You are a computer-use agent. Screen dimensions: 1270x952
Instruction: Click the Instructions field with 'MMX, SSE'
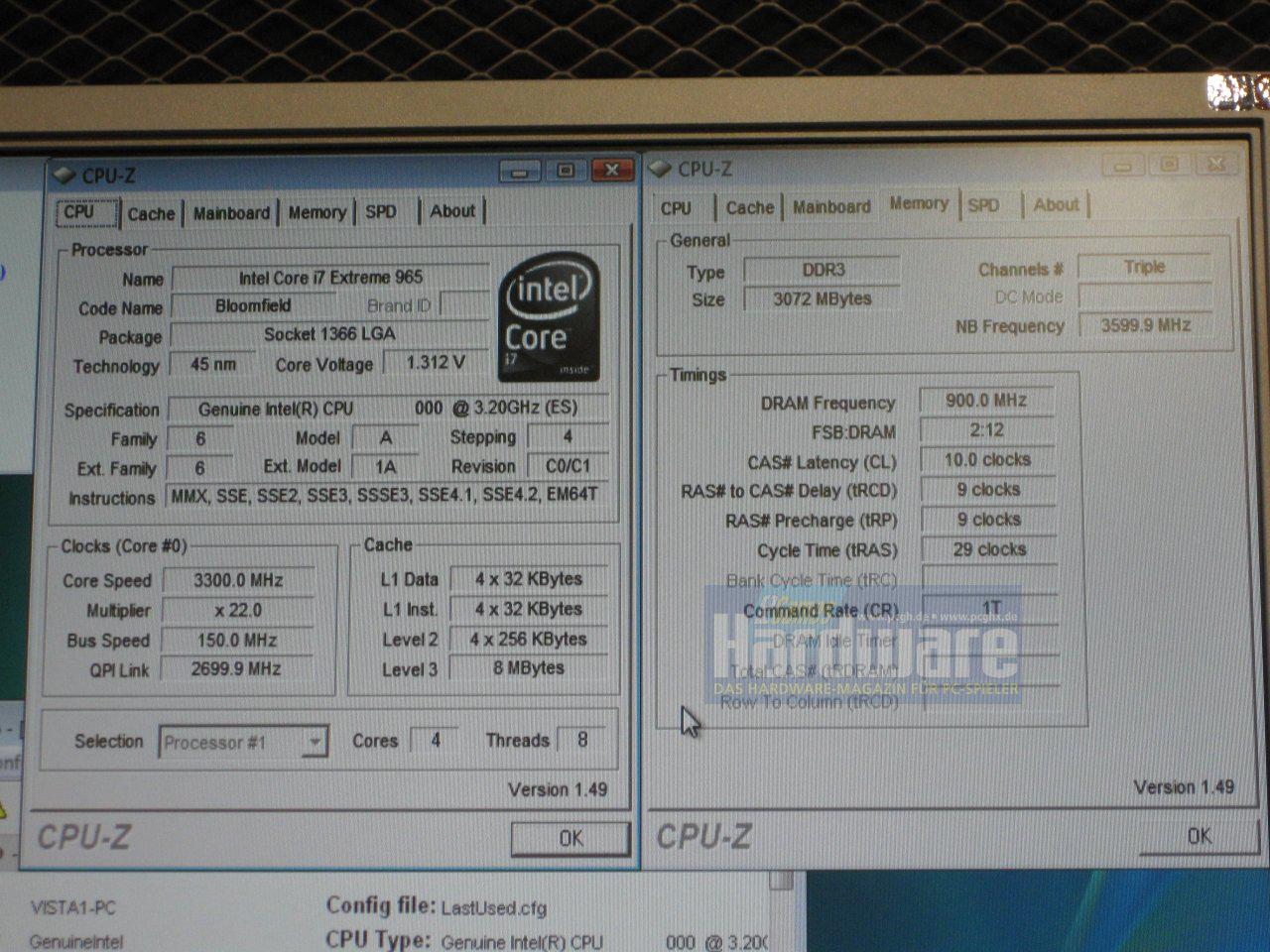pos(386,495)
